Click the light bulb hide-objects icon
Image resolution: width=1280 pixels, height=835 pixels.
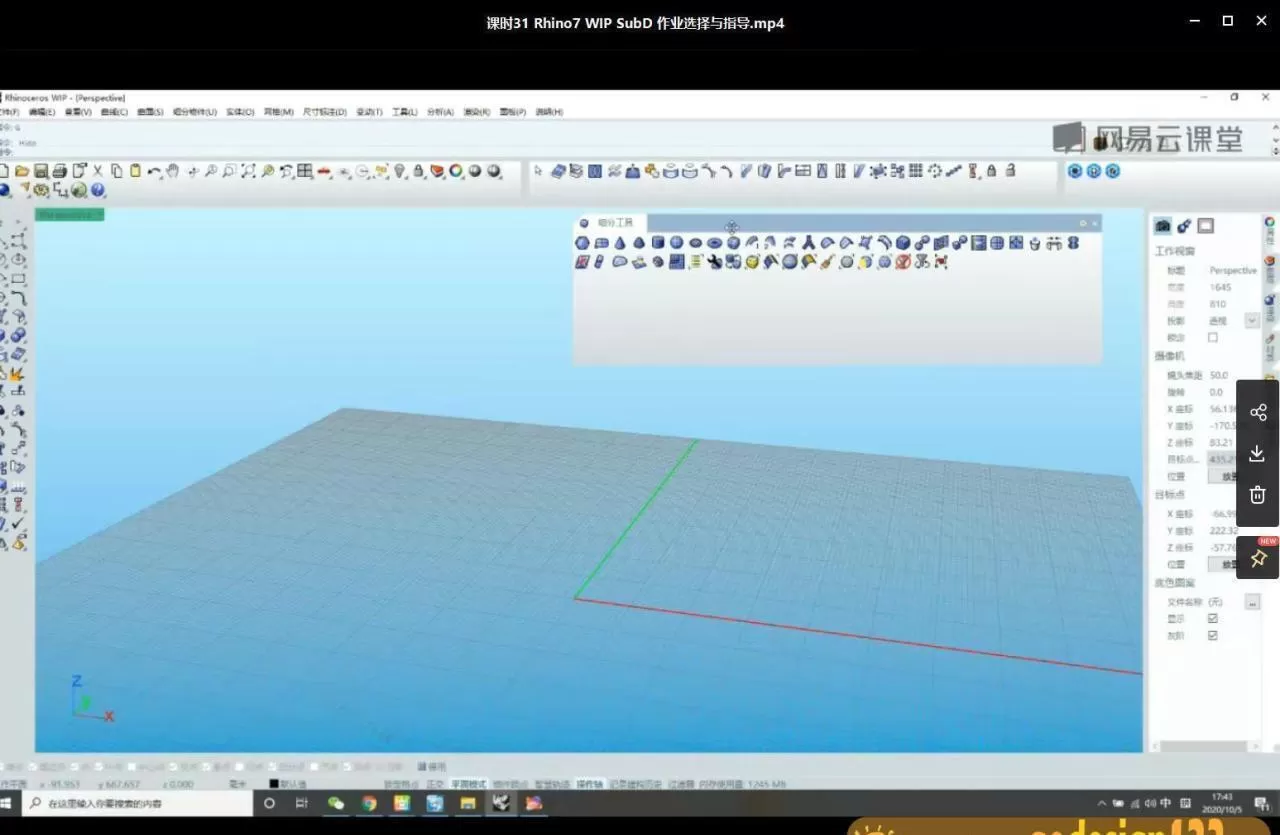[400, 171]
